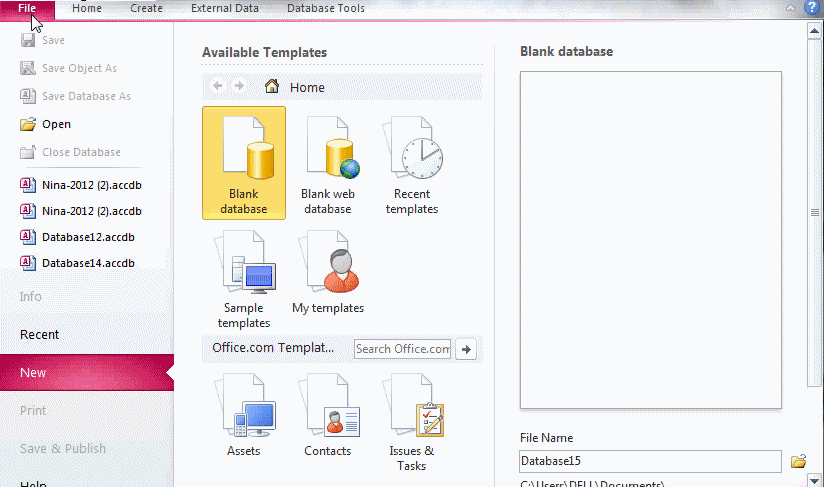Select the Recent section

point(39,335)
